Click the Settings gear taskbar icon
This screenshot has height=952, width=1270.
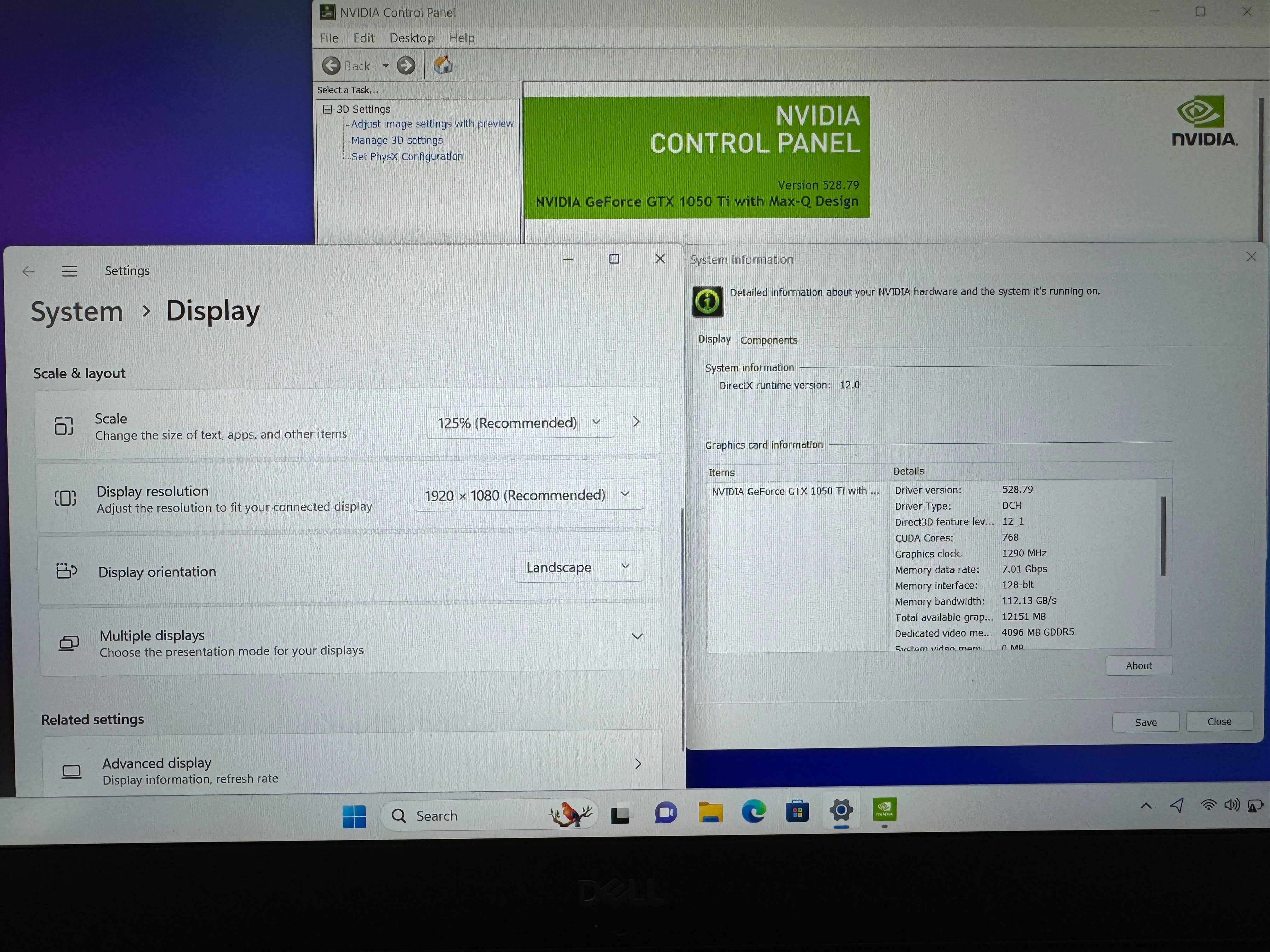pos(841,810)
